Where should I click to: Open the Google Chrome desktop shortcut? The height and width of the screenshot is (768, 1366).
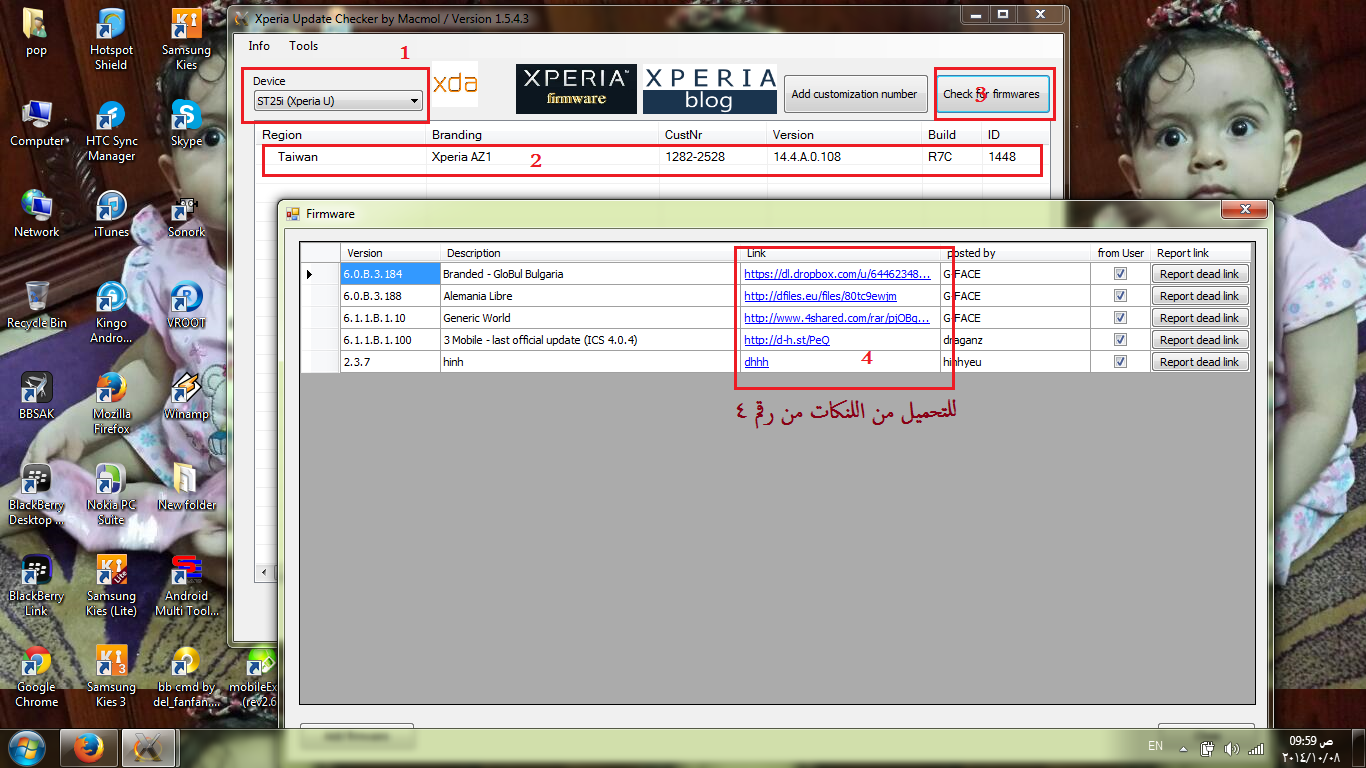(x=36, y=676)
